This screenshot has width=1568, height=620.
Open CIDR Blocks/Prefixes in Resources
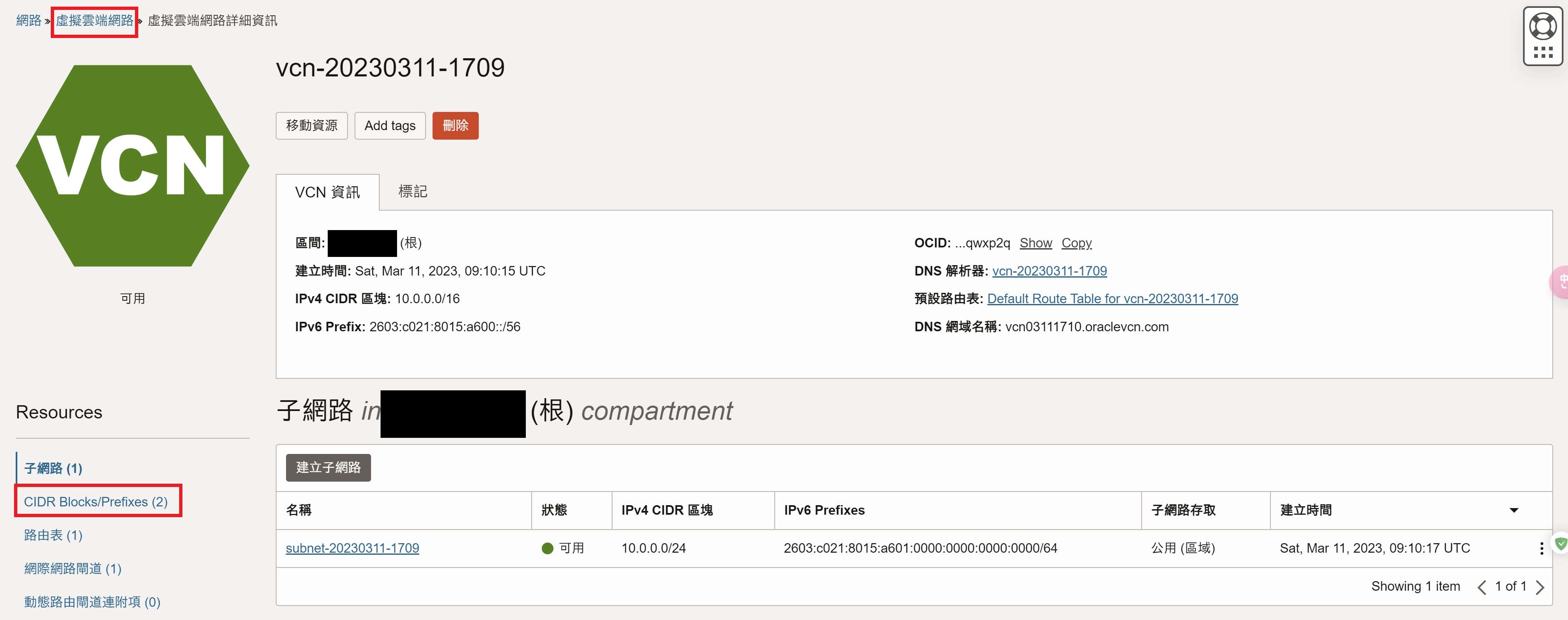point(96,502)
